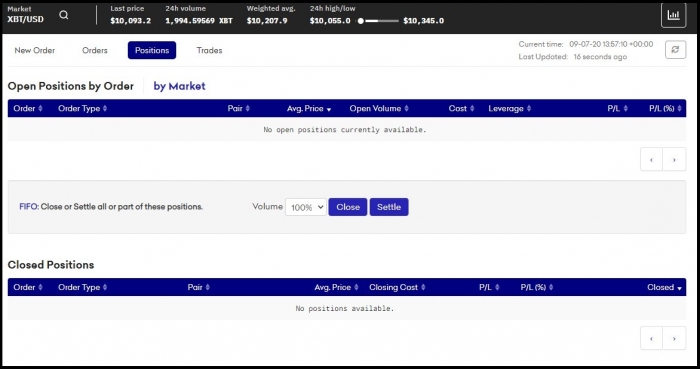Click the 24h low value $10,055.0
Screen dimensions: 700x369
(330, 21)
